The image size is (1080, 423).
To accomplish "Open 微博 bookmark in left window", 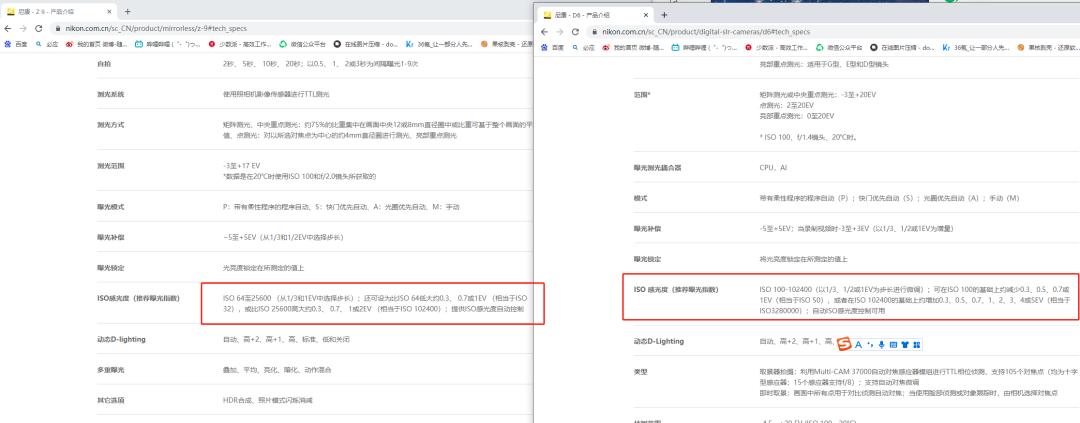I will point(96,44).
